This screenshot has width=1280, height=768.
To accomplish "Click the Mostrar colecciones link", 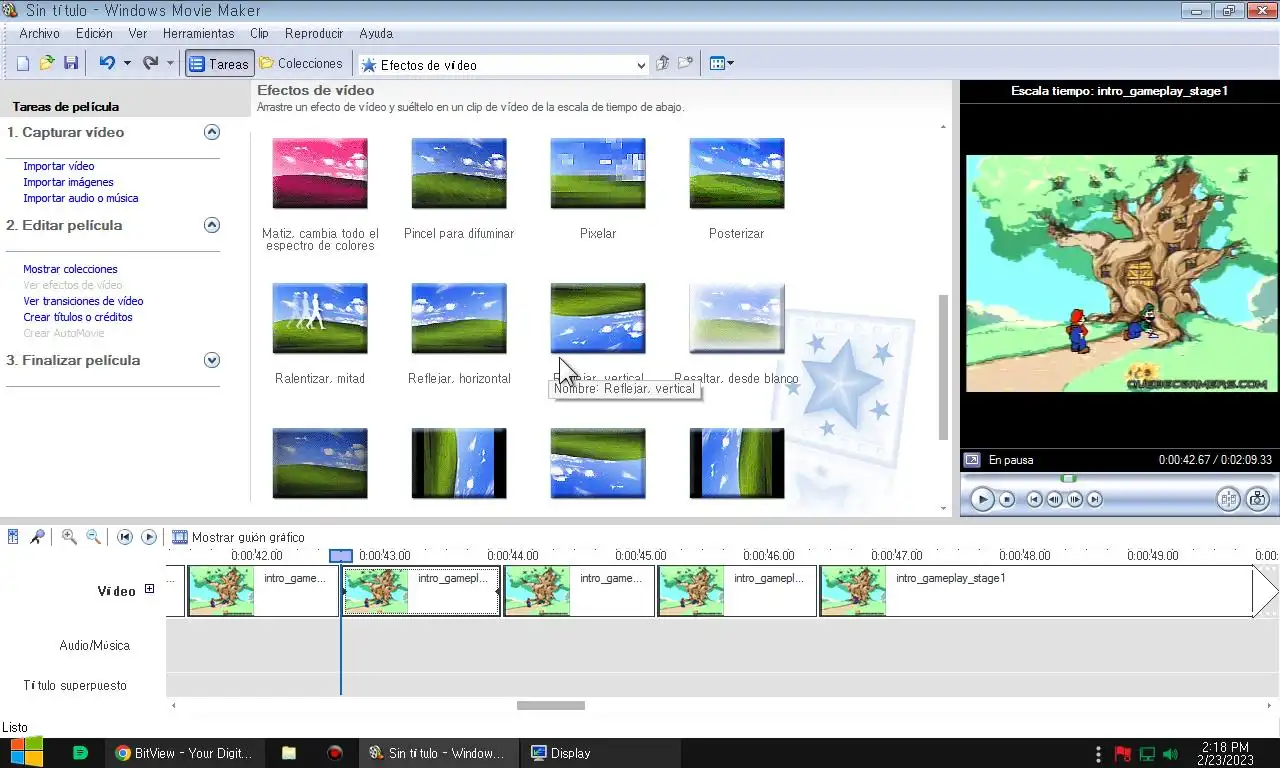I will (70, 269).
